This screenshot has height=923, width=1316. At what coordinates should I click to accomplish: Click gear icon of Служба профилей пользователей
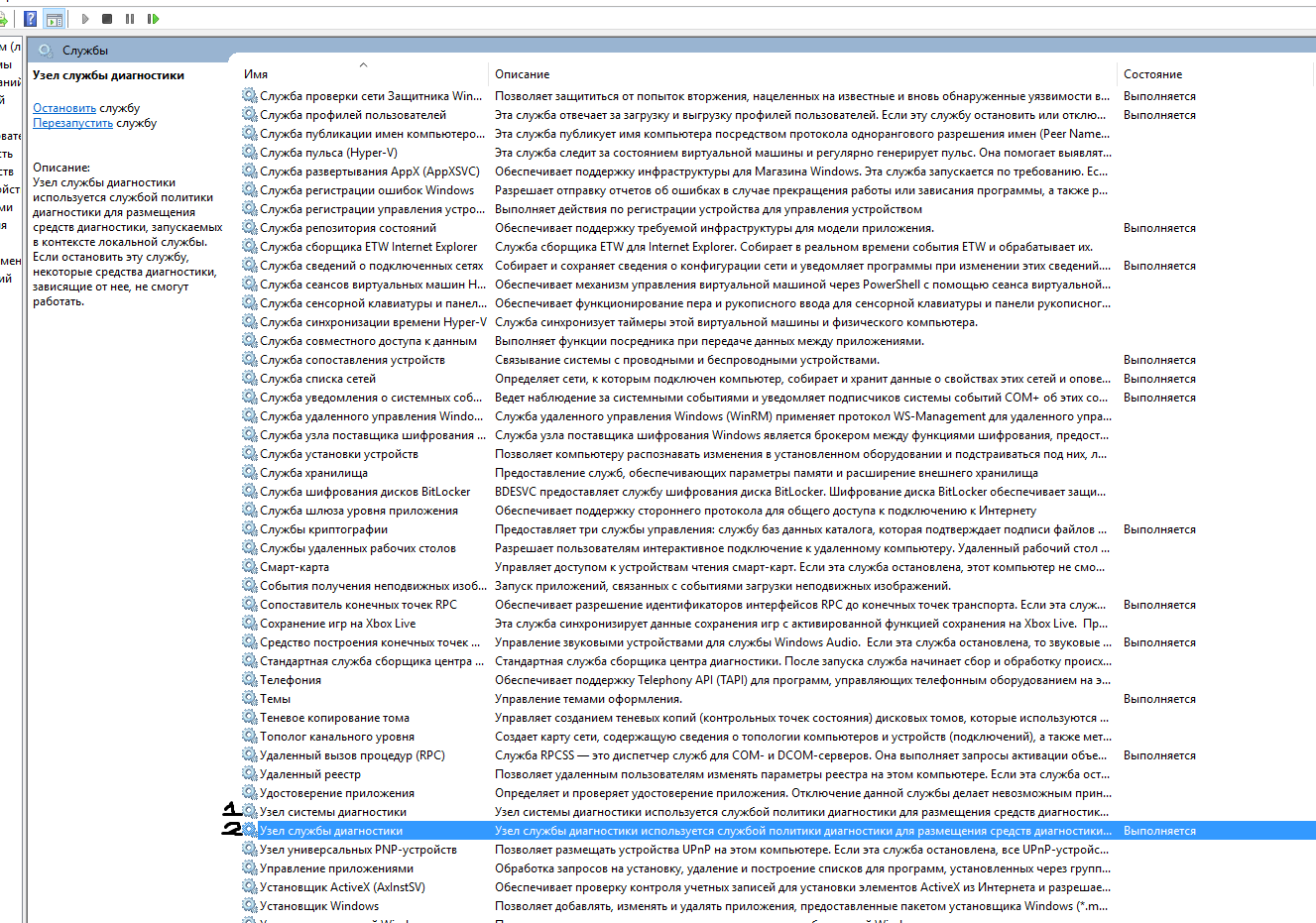click(x=250, y=115)
